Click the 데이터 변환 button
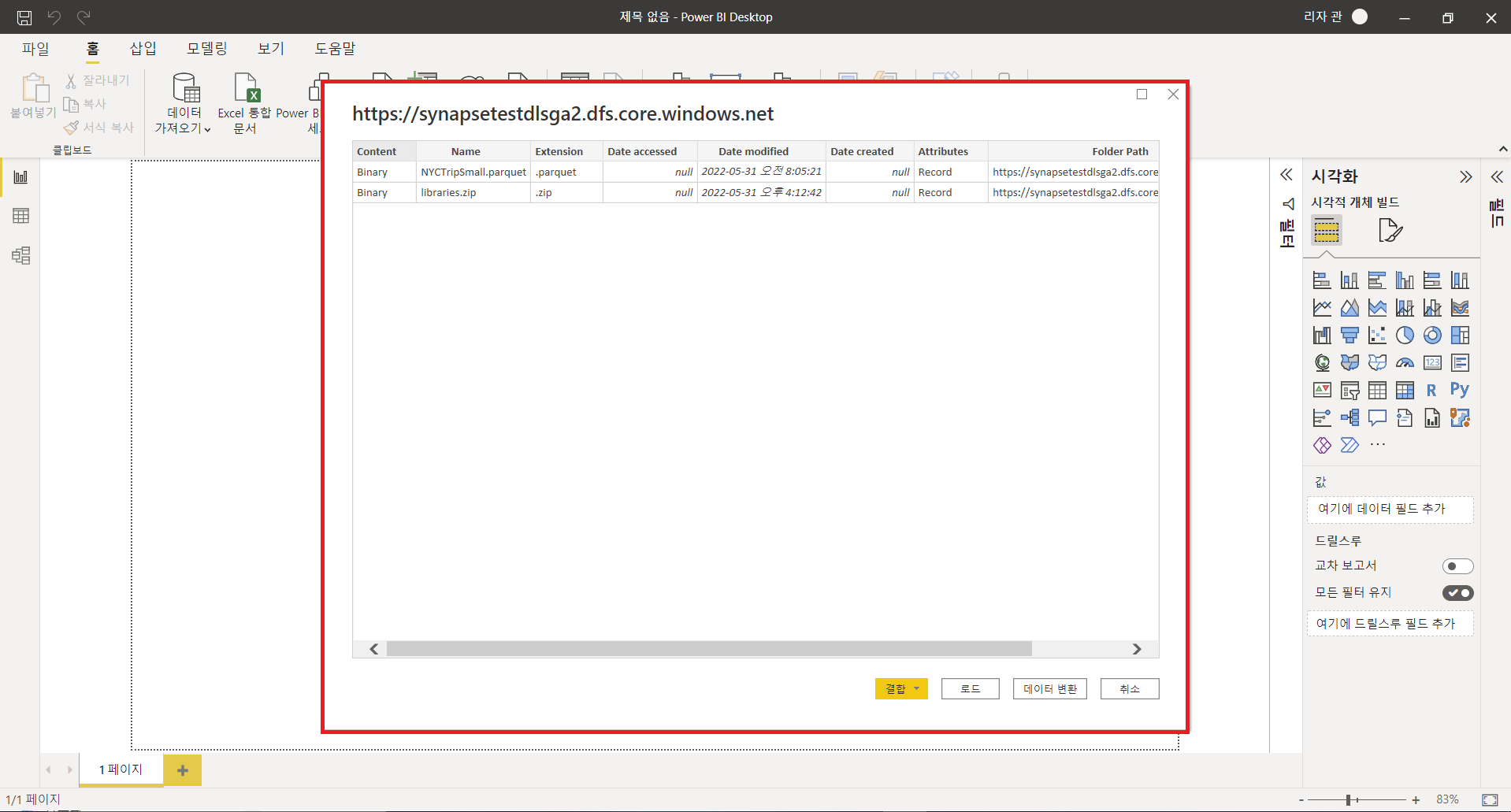 [x=1049, y=688]
